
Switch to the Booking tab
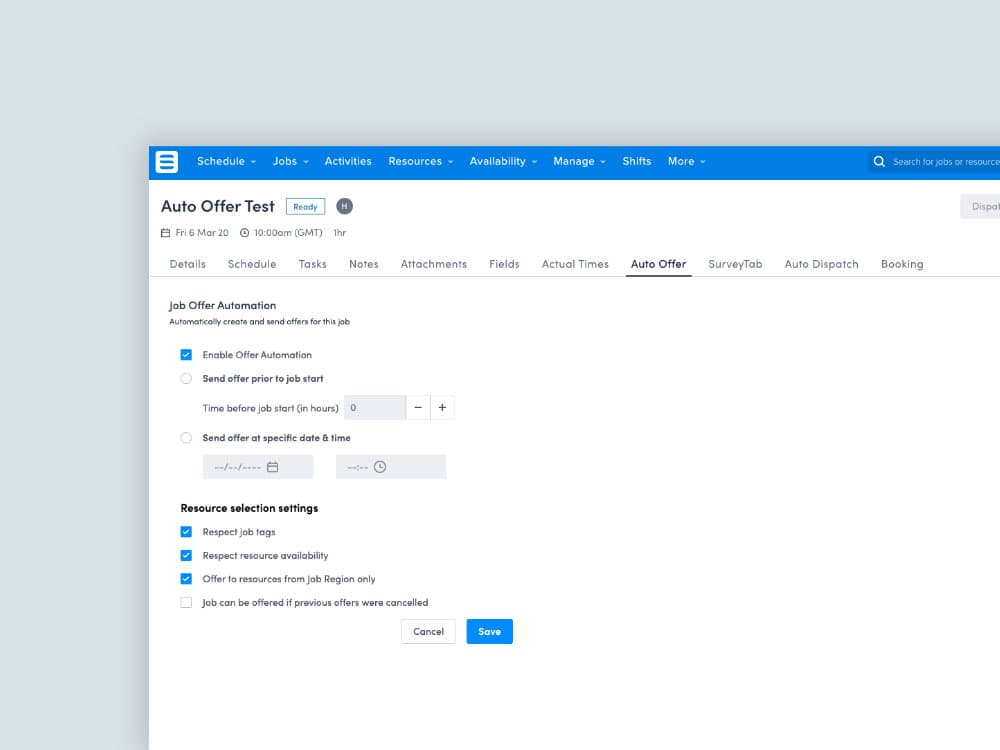902,264
